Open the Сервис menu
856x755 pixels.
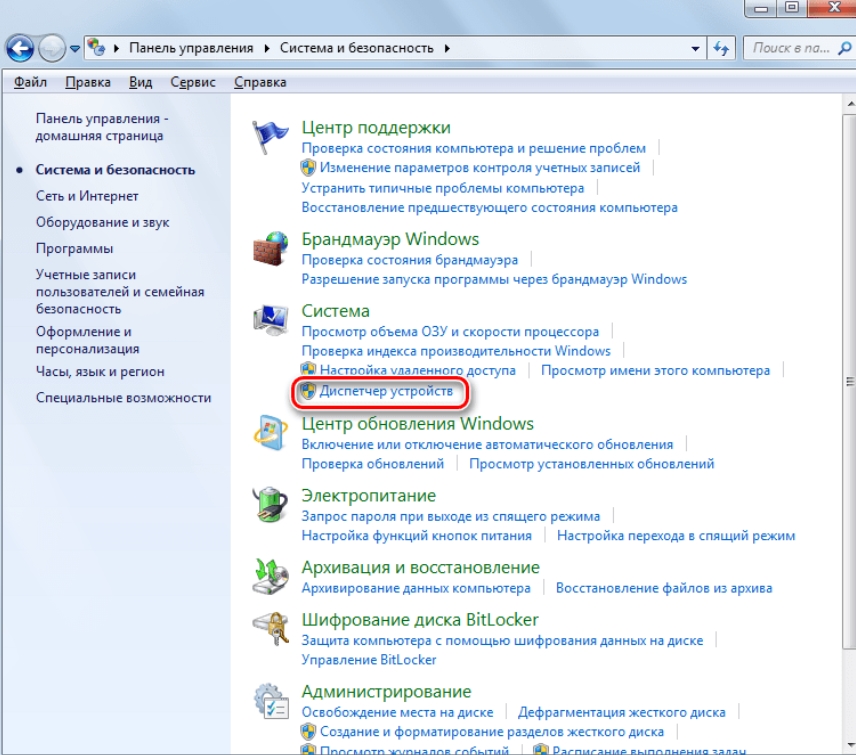coord(193,83)
